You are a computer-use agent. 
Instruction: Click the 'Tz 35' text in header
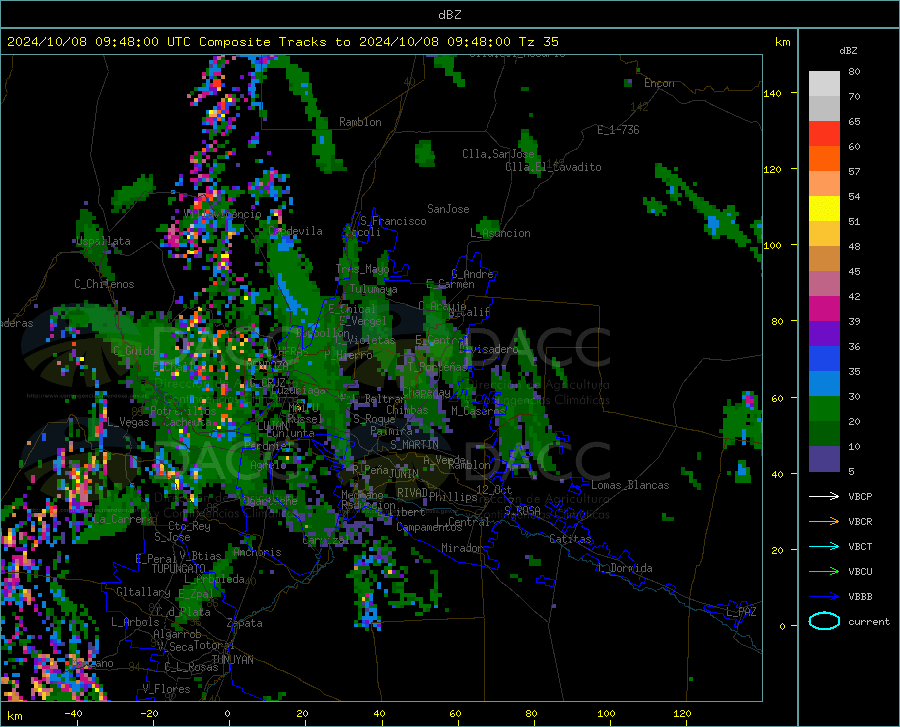point(538,42)
